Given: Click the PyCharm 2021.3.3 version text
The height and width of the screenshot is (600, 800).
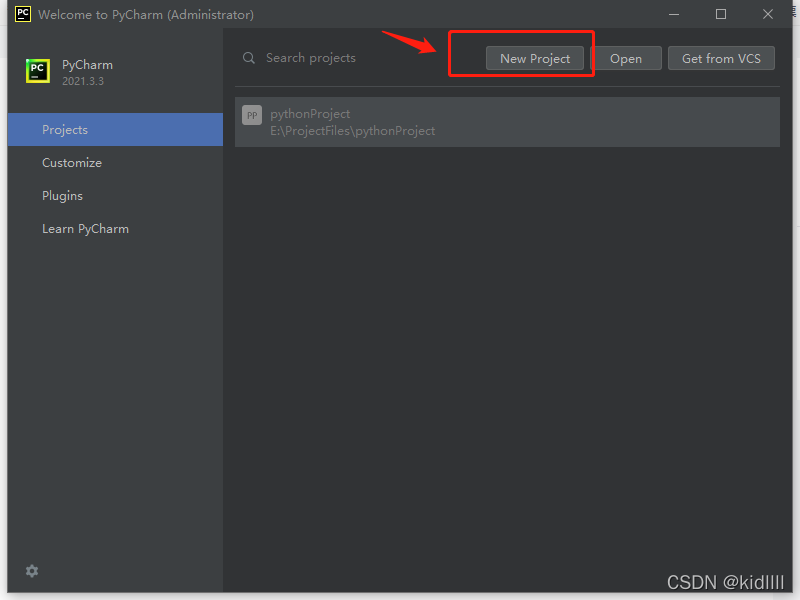Looking at the screenshot, I should (83, 81).
